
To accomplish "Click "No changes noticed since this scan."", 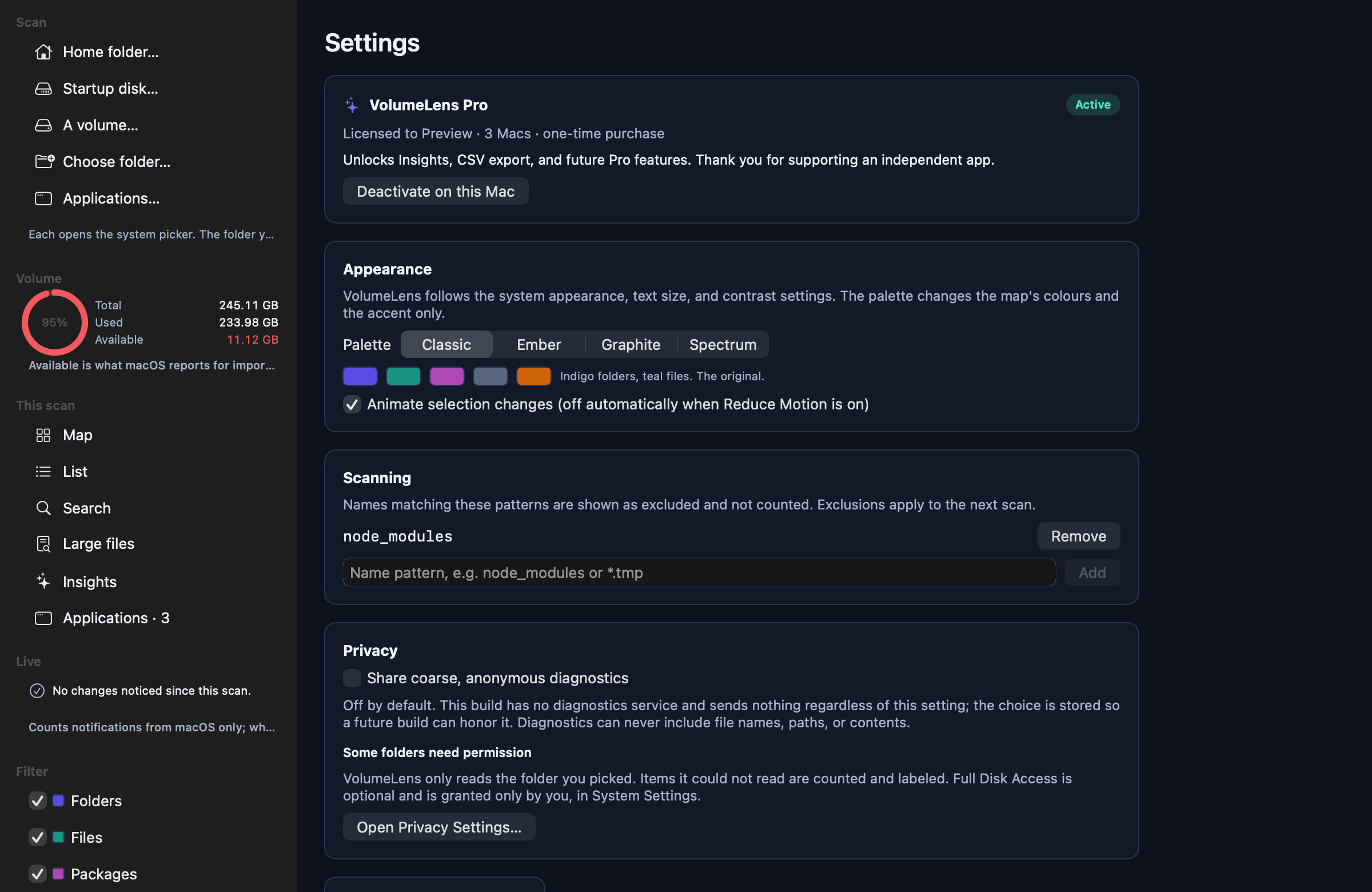I will [151, 691].
